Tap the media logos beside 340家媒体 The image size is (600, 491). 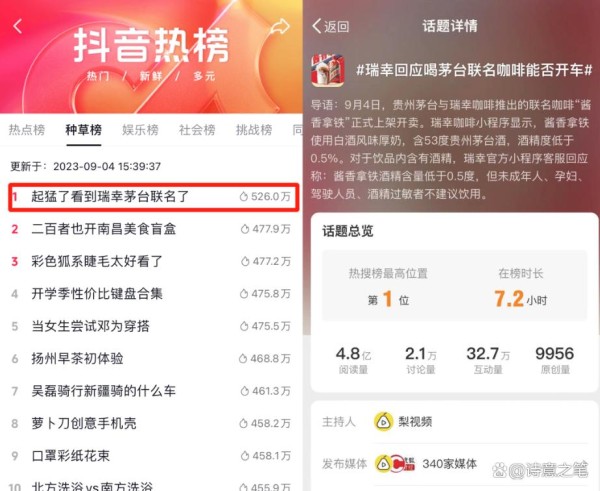tap(395, 463)
